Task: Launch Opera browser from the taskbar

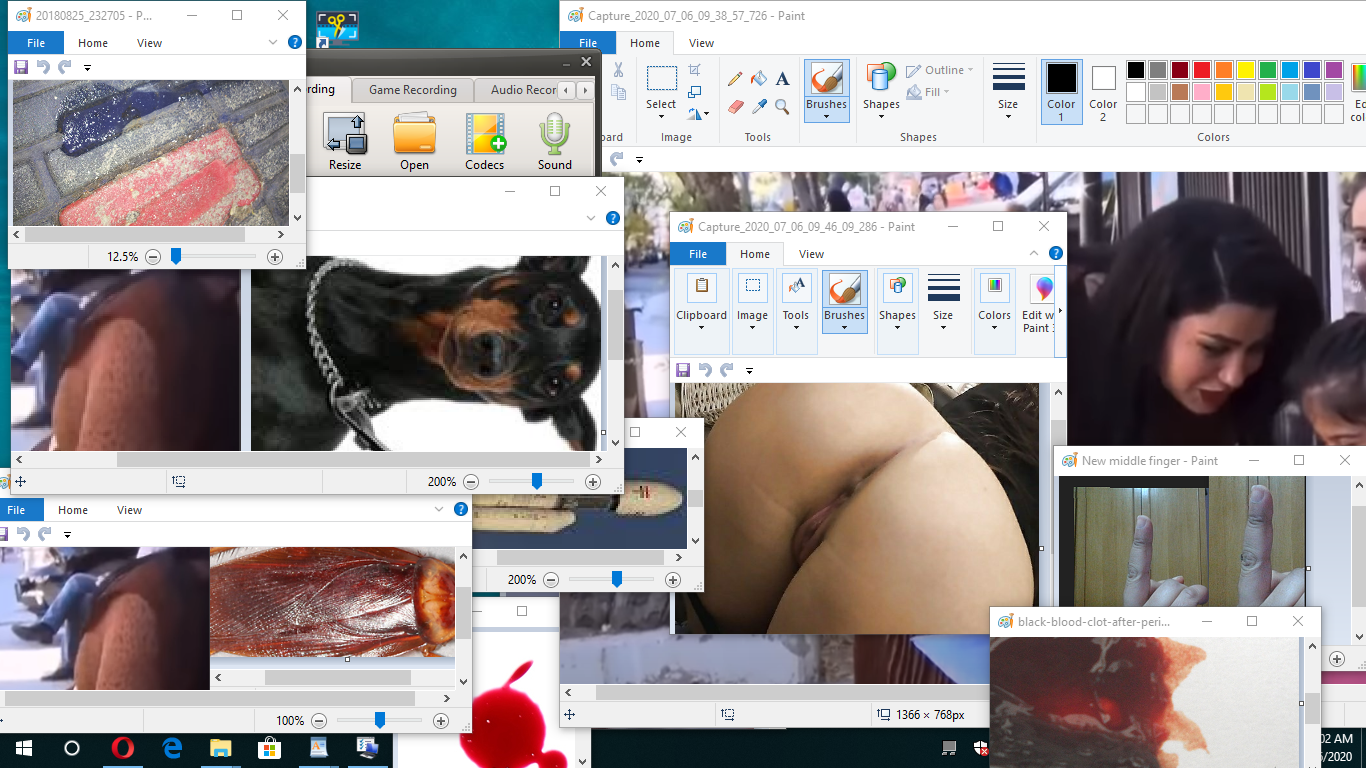Action: click(123, 748)
